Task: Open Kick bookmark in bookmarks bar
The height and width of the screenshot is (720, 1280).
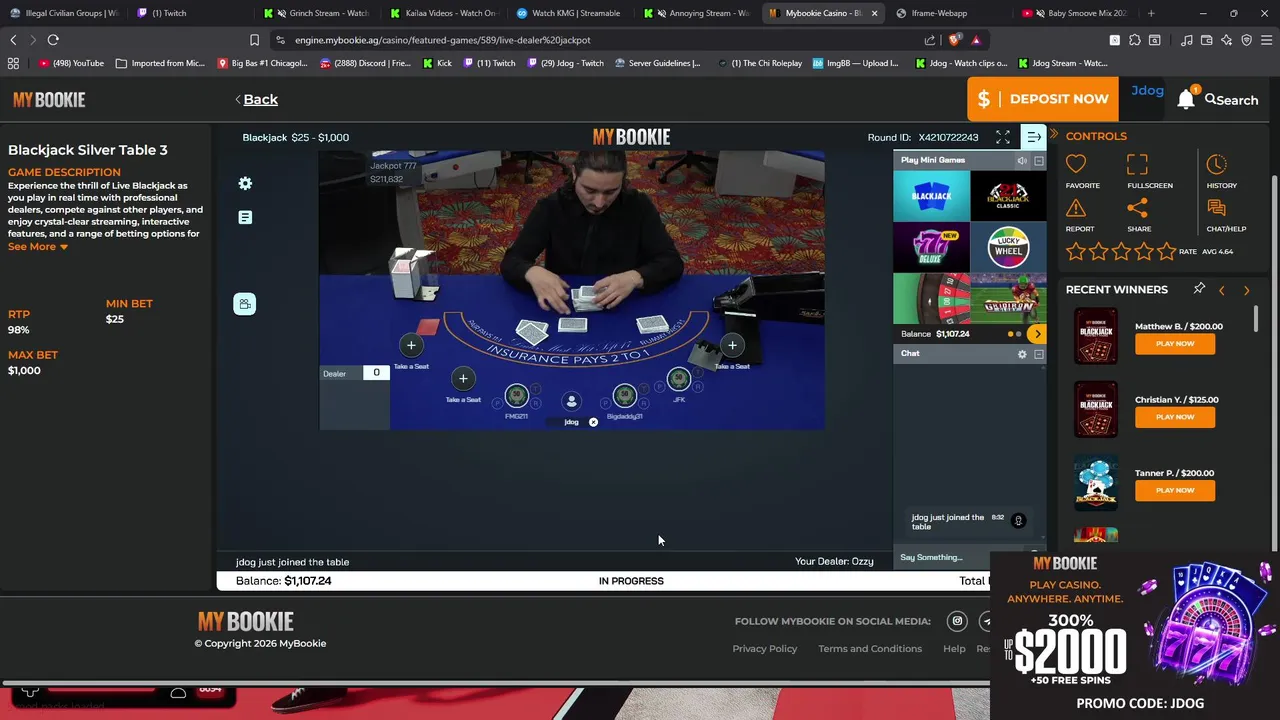Action: pos(437,63)
